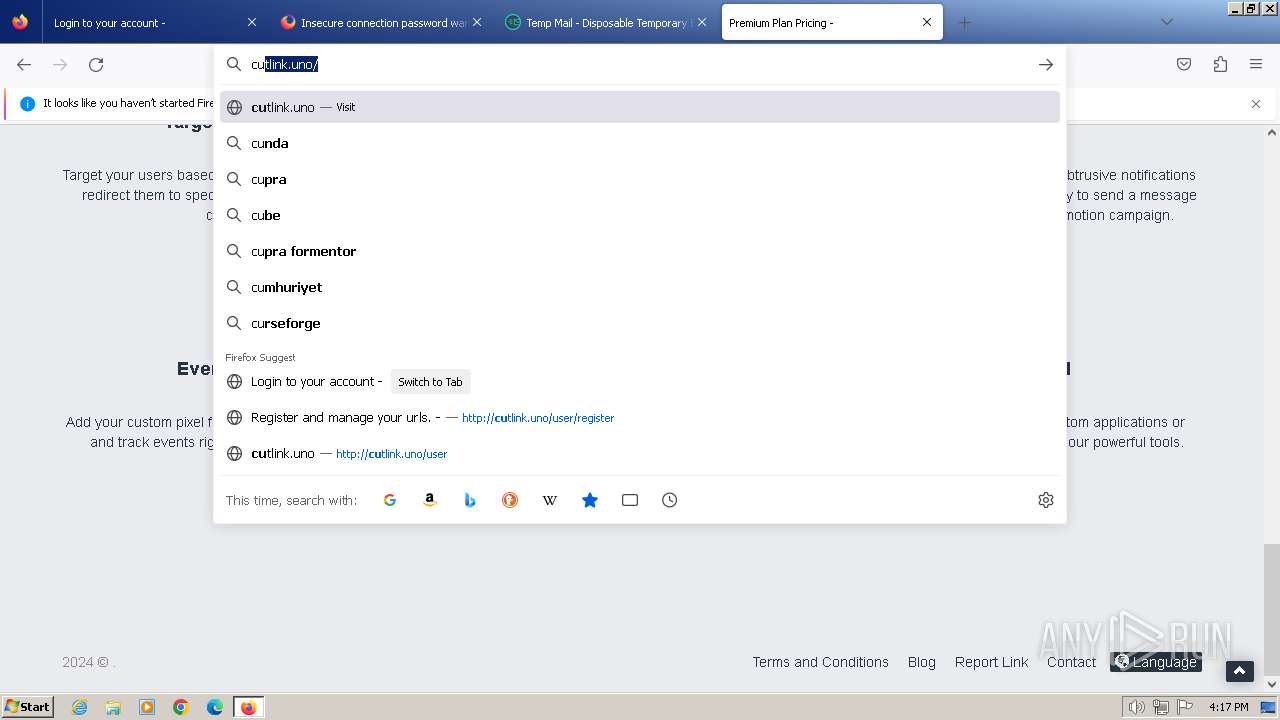1280x720 pixels.
Task: Click the Go arrow in address bar
Action: [1046, 64]
